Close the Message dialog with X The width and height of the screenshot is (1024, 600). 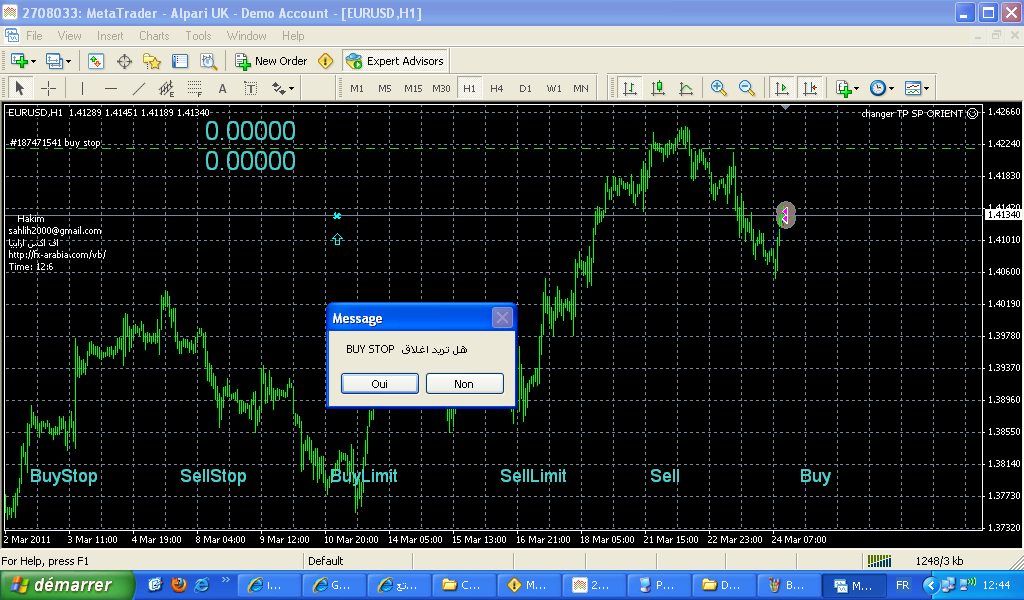502,318
